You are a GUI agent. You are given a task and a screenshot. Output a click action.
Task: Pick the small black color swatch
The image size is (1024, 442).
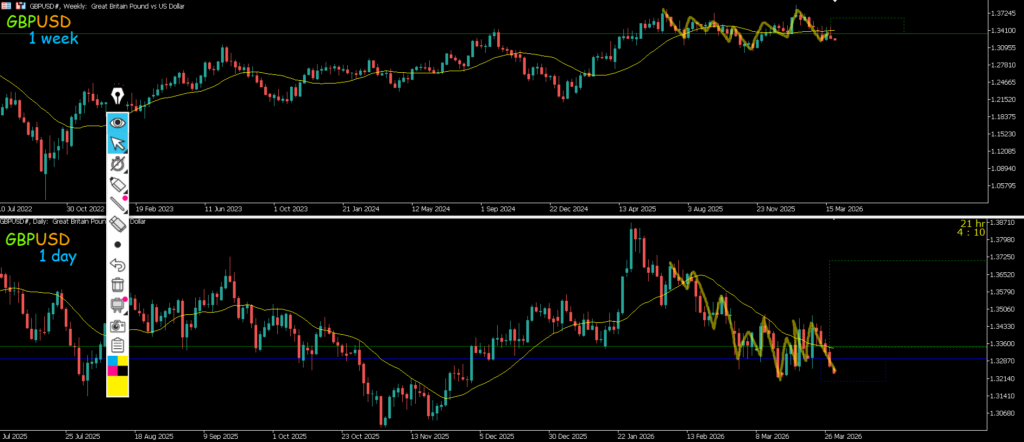123,371
